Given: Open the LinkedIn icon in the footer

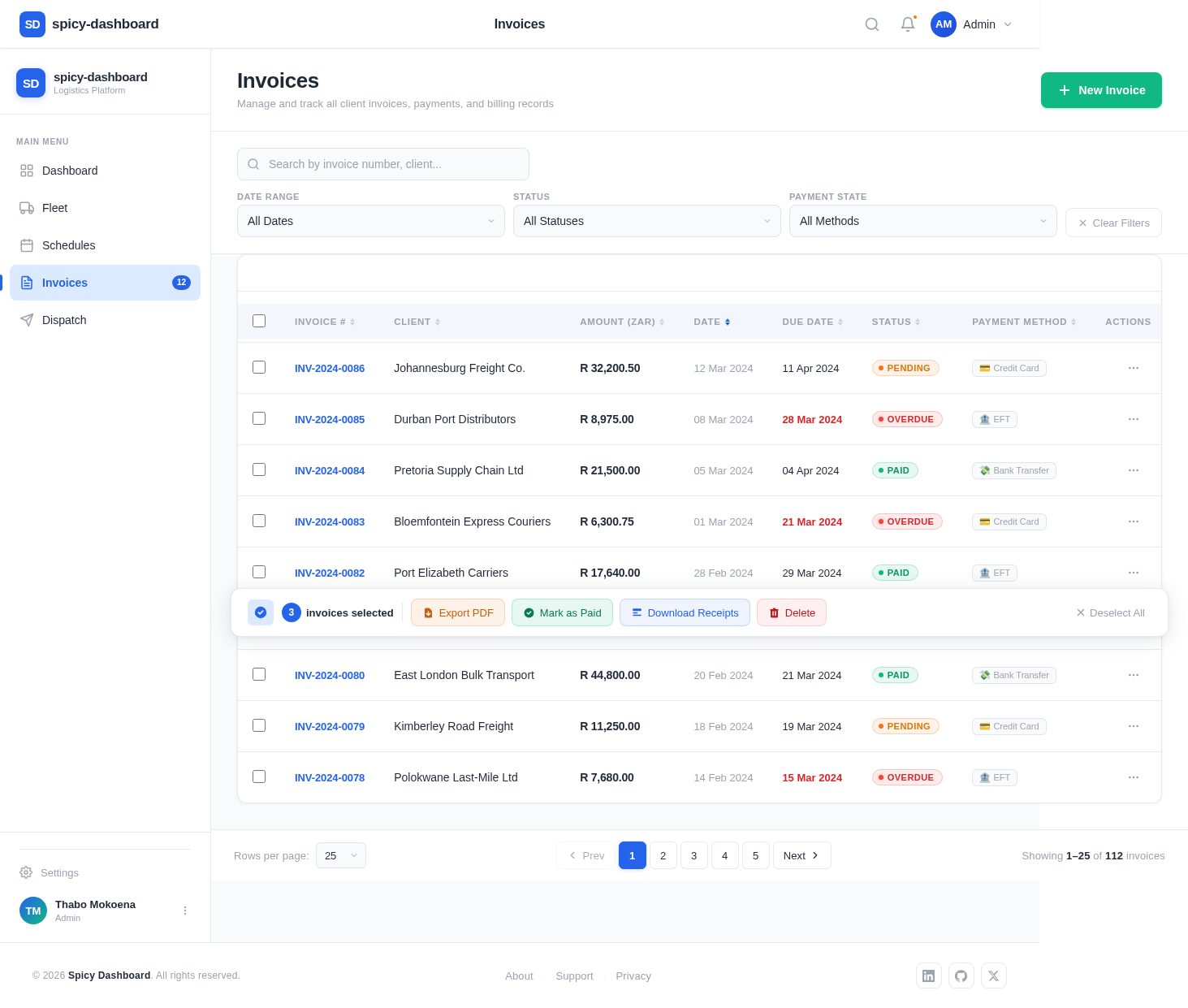Looking at the screenshot, I should tap(929, 976).
